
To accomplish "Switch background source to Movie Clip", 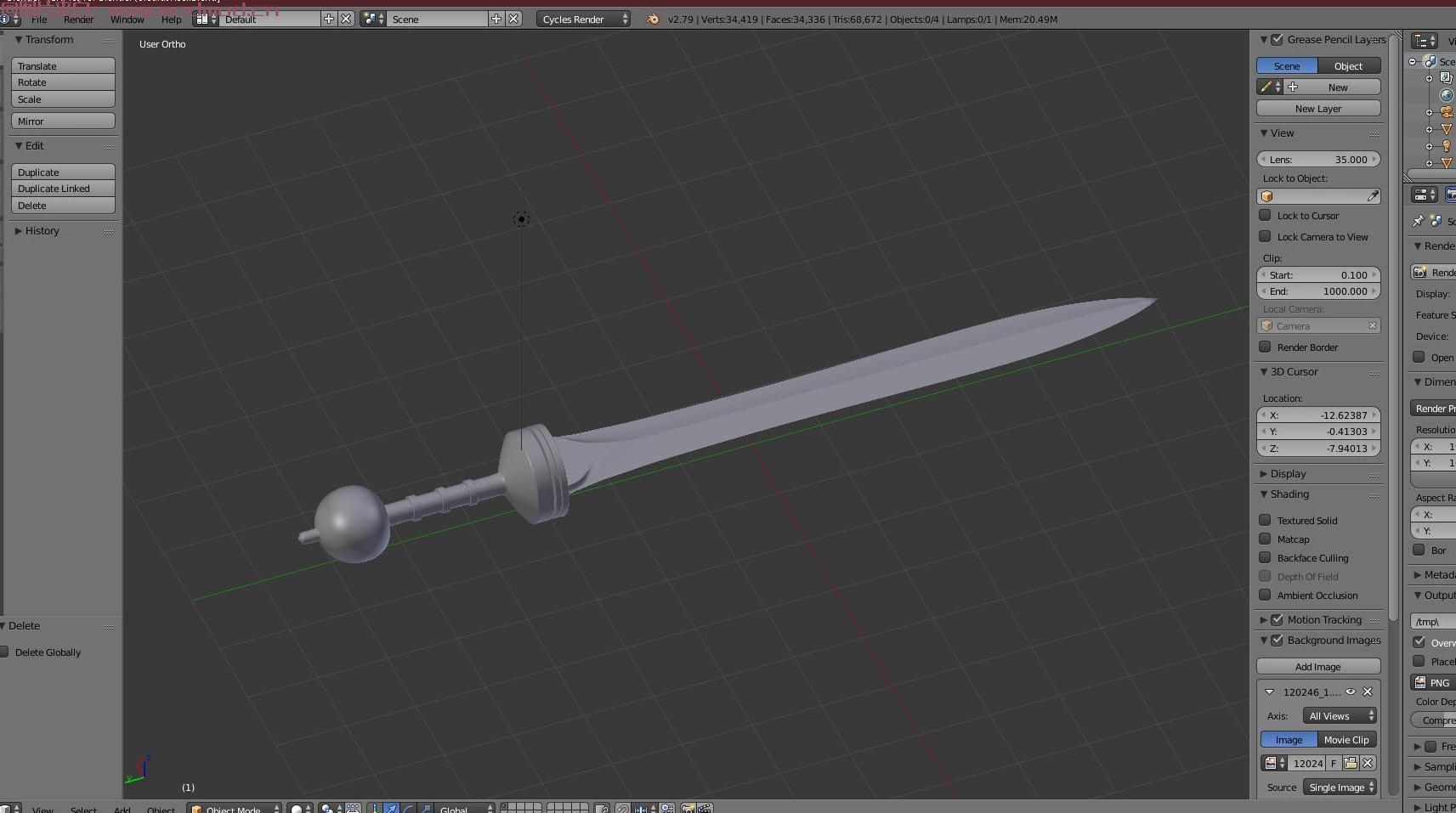I will (x=1347, y=740).
